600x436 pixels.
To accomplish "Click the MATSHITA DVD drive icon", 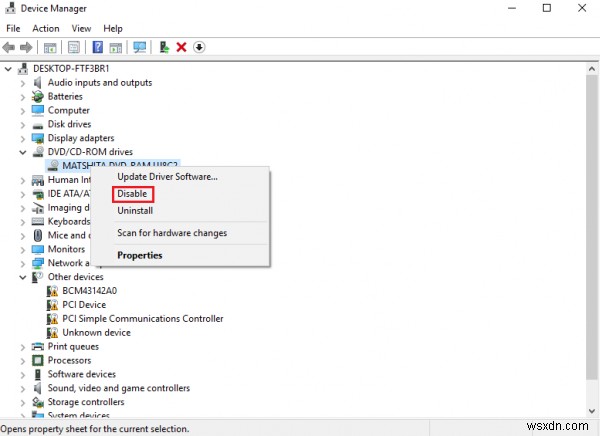I will pyautogui.click(x=53, y=166).
